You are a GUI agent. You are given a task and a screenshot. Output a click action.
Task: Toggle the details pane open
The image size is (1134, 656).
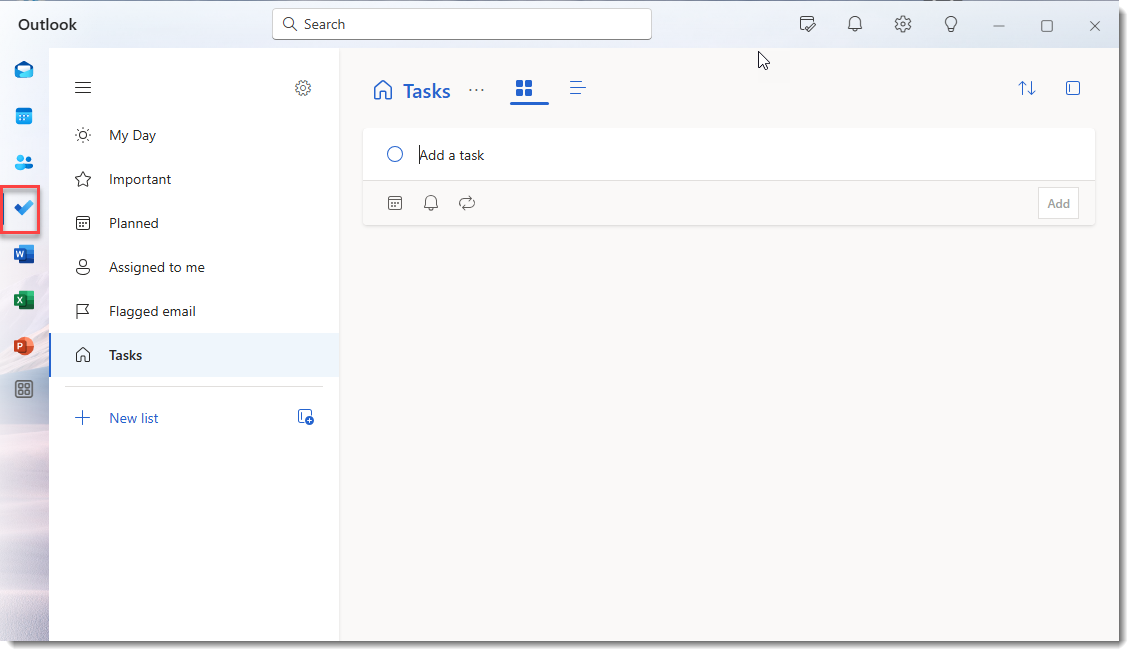pos(1072,88)
